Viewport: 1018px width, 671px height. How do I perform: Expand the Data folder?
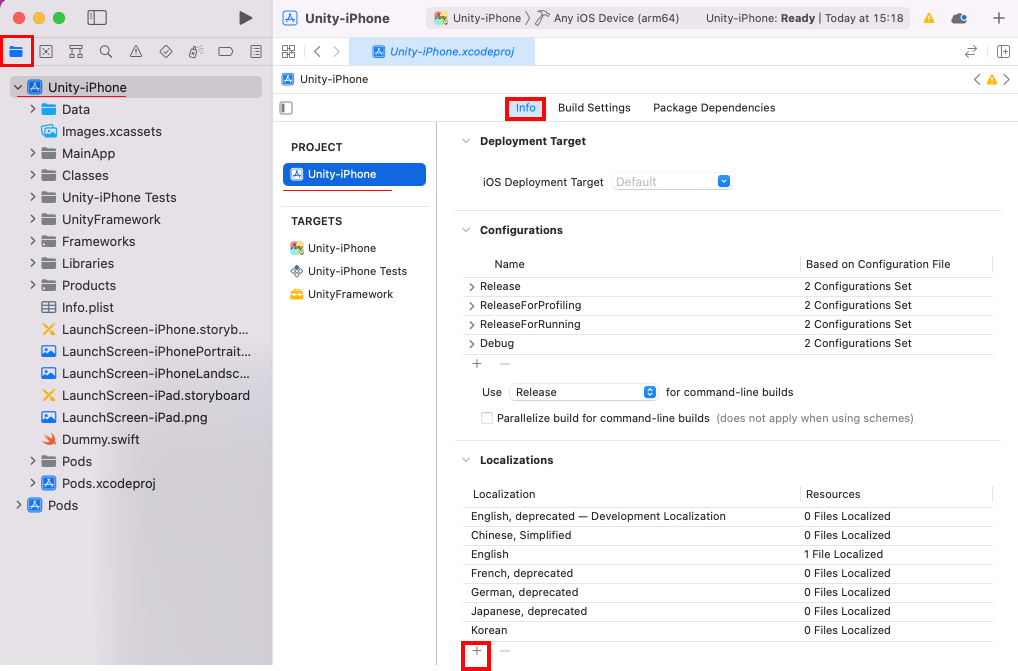pos(32,109)
